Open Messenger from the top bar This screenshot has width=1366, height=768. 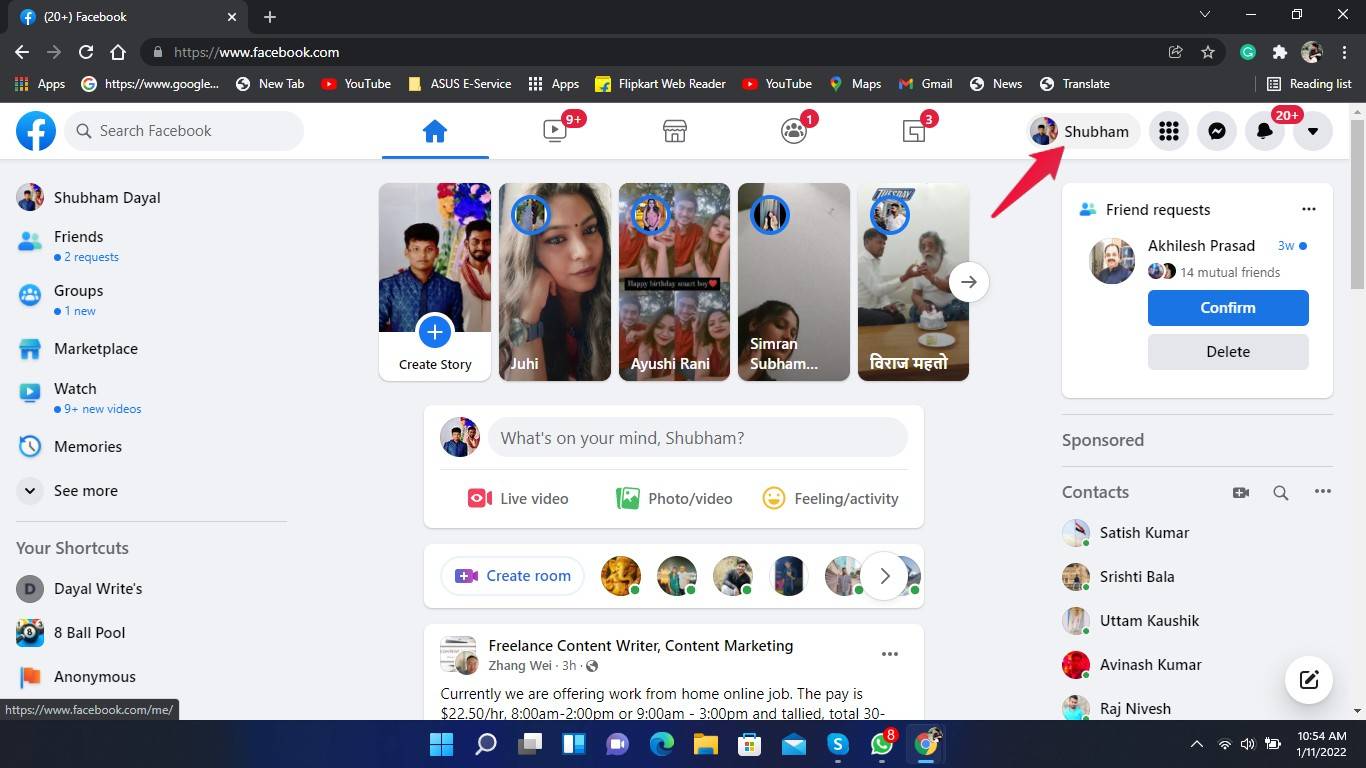(x=1216, y=131)
